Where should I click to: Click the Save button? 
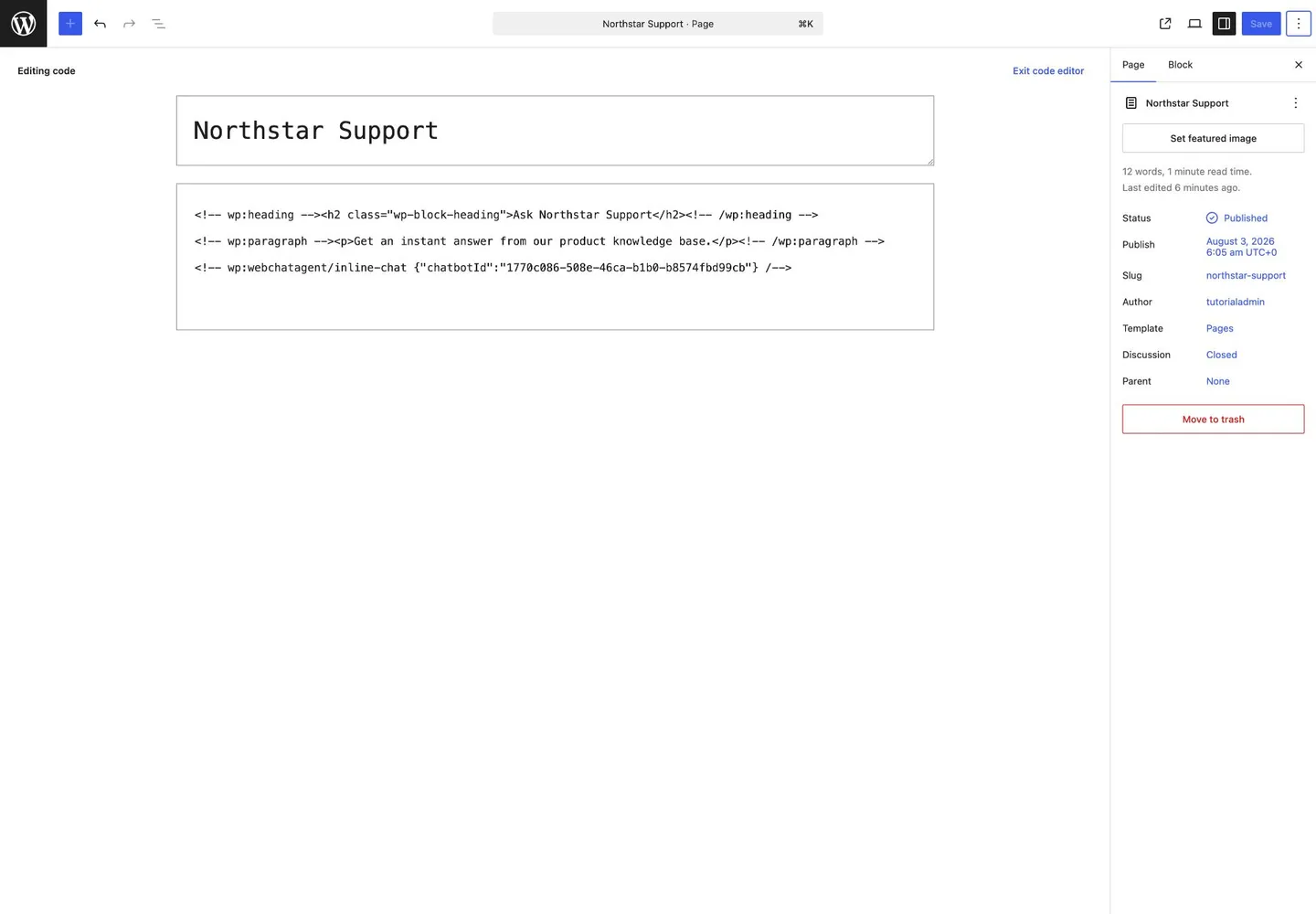[x=1261, y=24]
